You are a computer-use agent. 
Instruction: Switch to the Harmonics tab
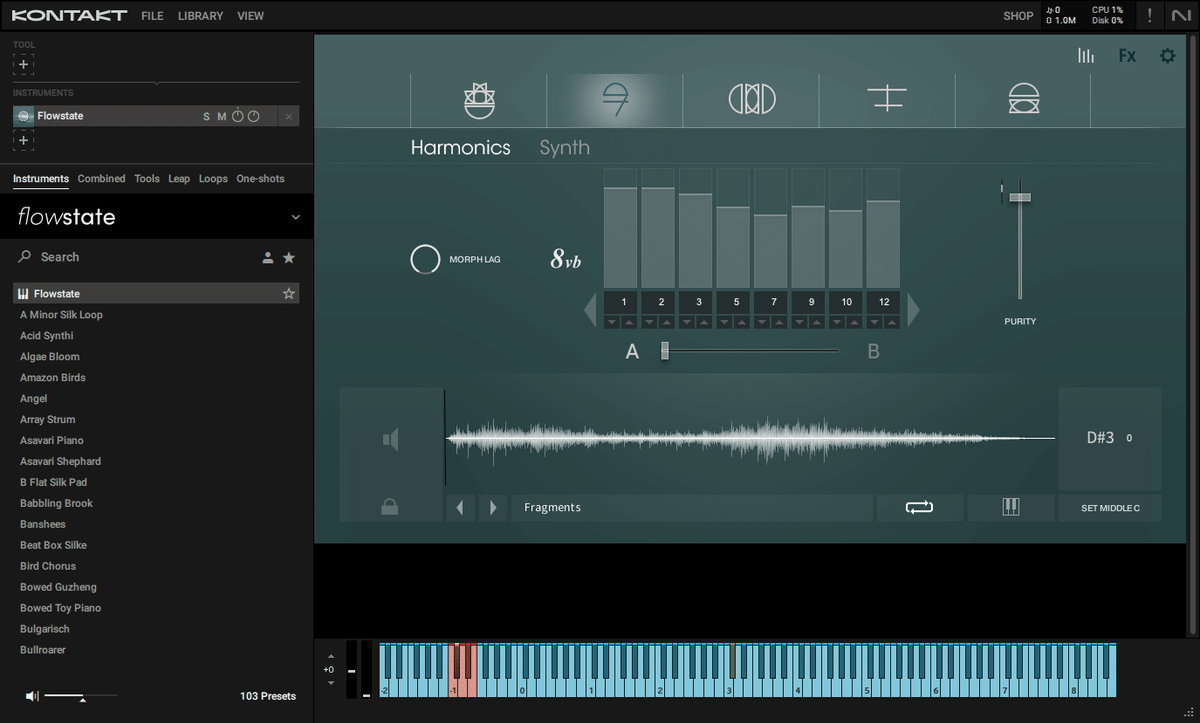(x=461, y=148)
